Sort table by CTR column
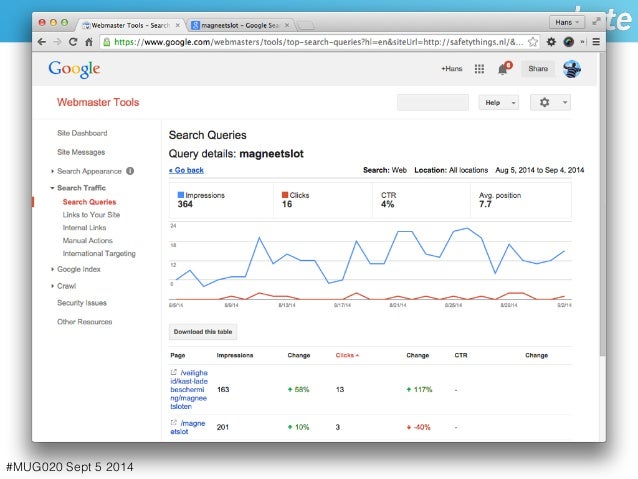Viewport: 638px width, 479px height. [x=461, y=355]
